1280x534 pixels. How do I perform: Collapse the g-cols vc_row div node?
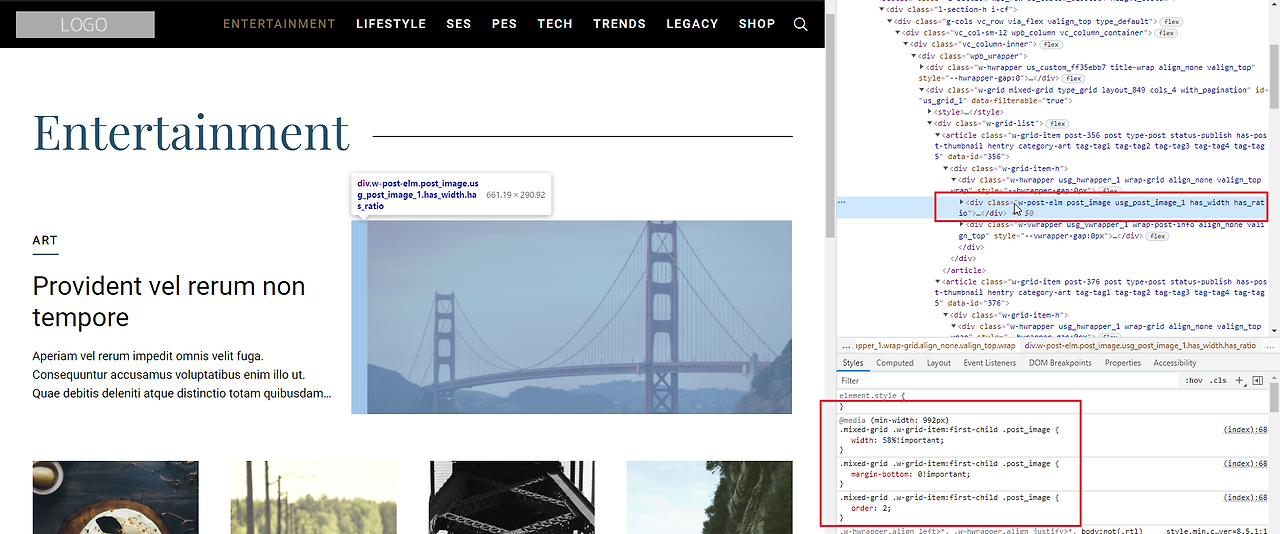(889, 21)
